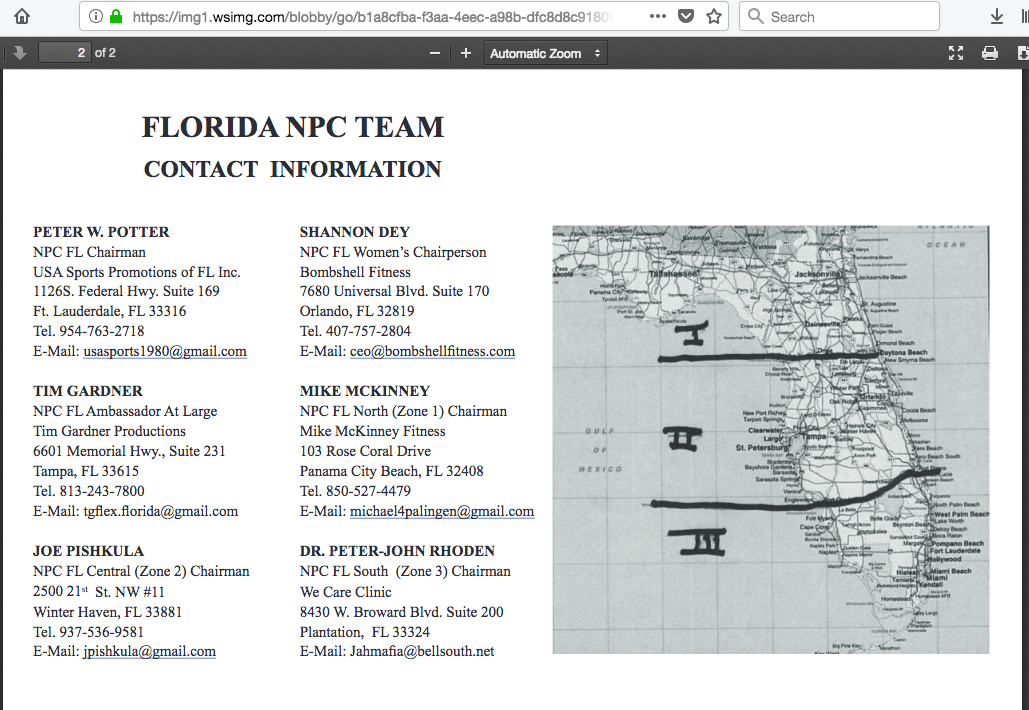1029x710 pixels.
Task: Click the Winter Haven, FL 33881 address line
Action: tap(108, 612)
